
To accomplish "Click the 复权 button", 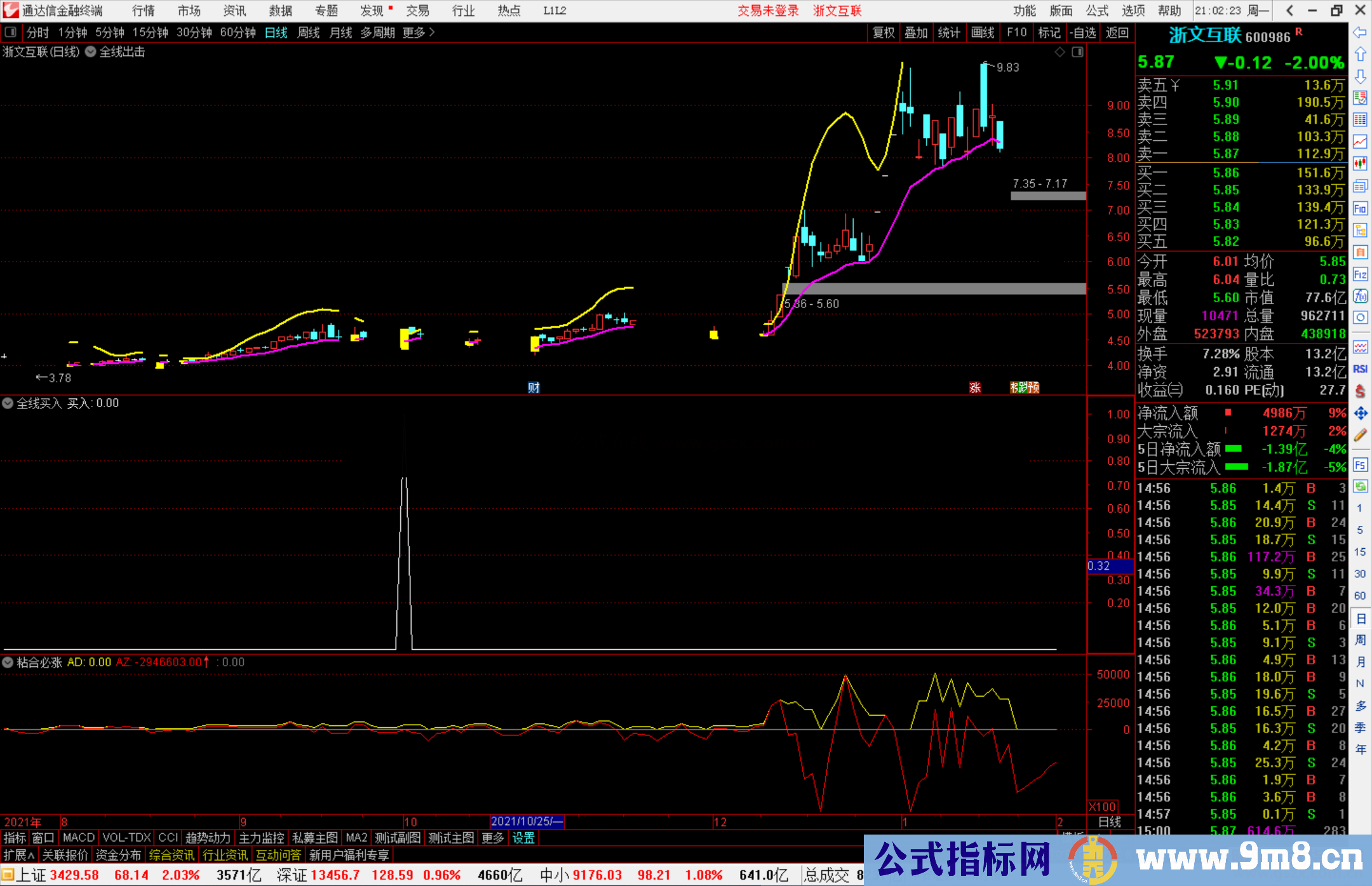I will (884, 32).
